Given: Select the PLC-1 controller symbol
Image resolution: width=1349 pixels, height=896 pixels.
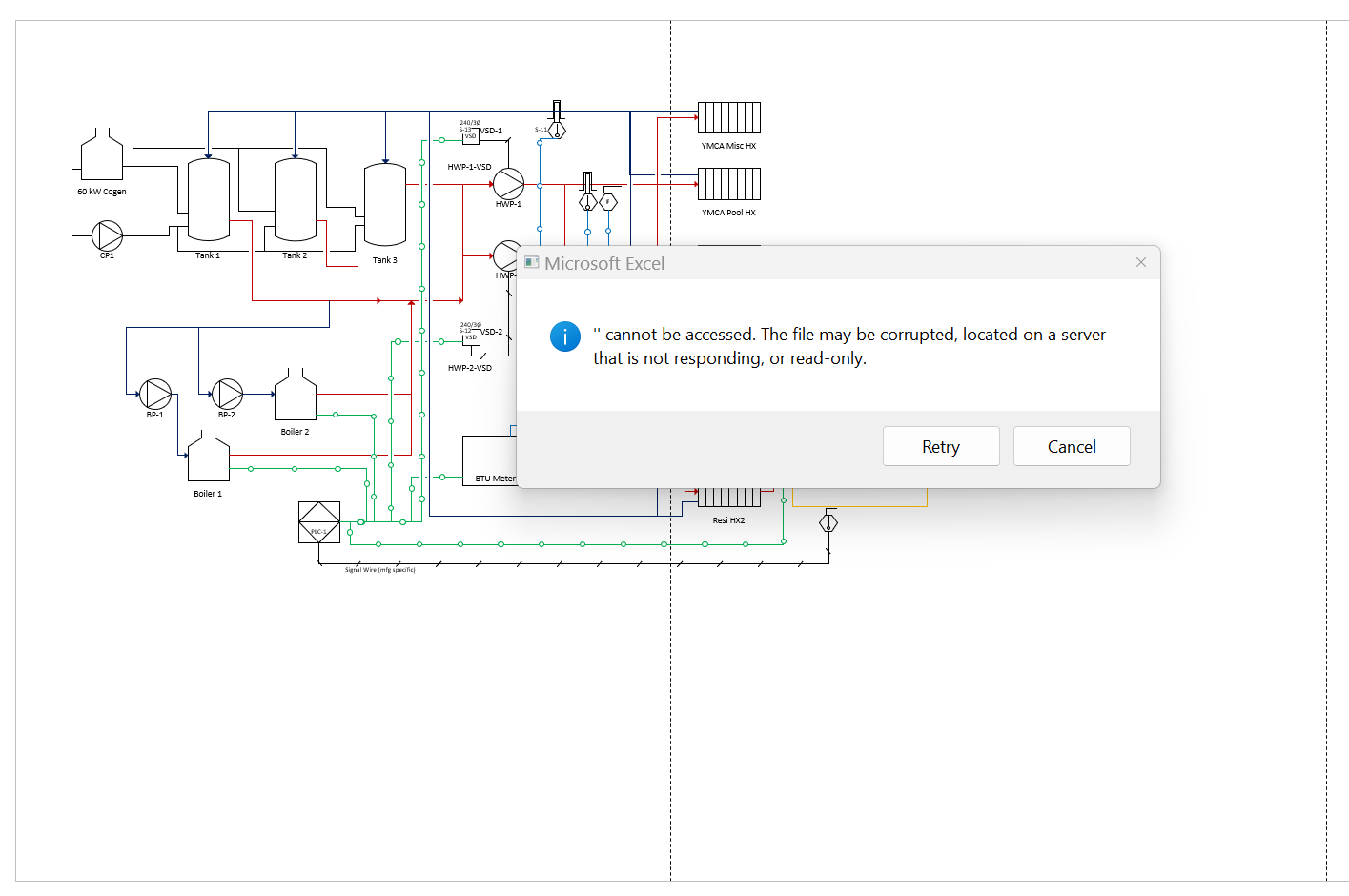Looking at the screenshot, I should click(x=319, y=522).
